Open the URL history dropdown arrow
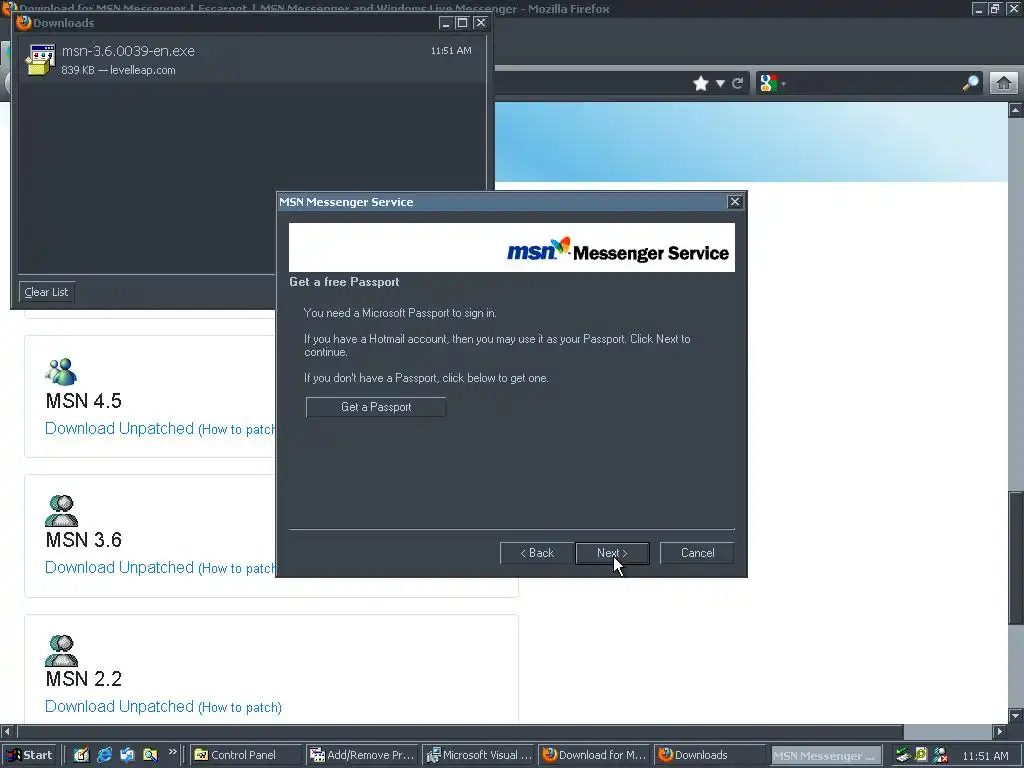1024x768 pixels. [720, 84]
